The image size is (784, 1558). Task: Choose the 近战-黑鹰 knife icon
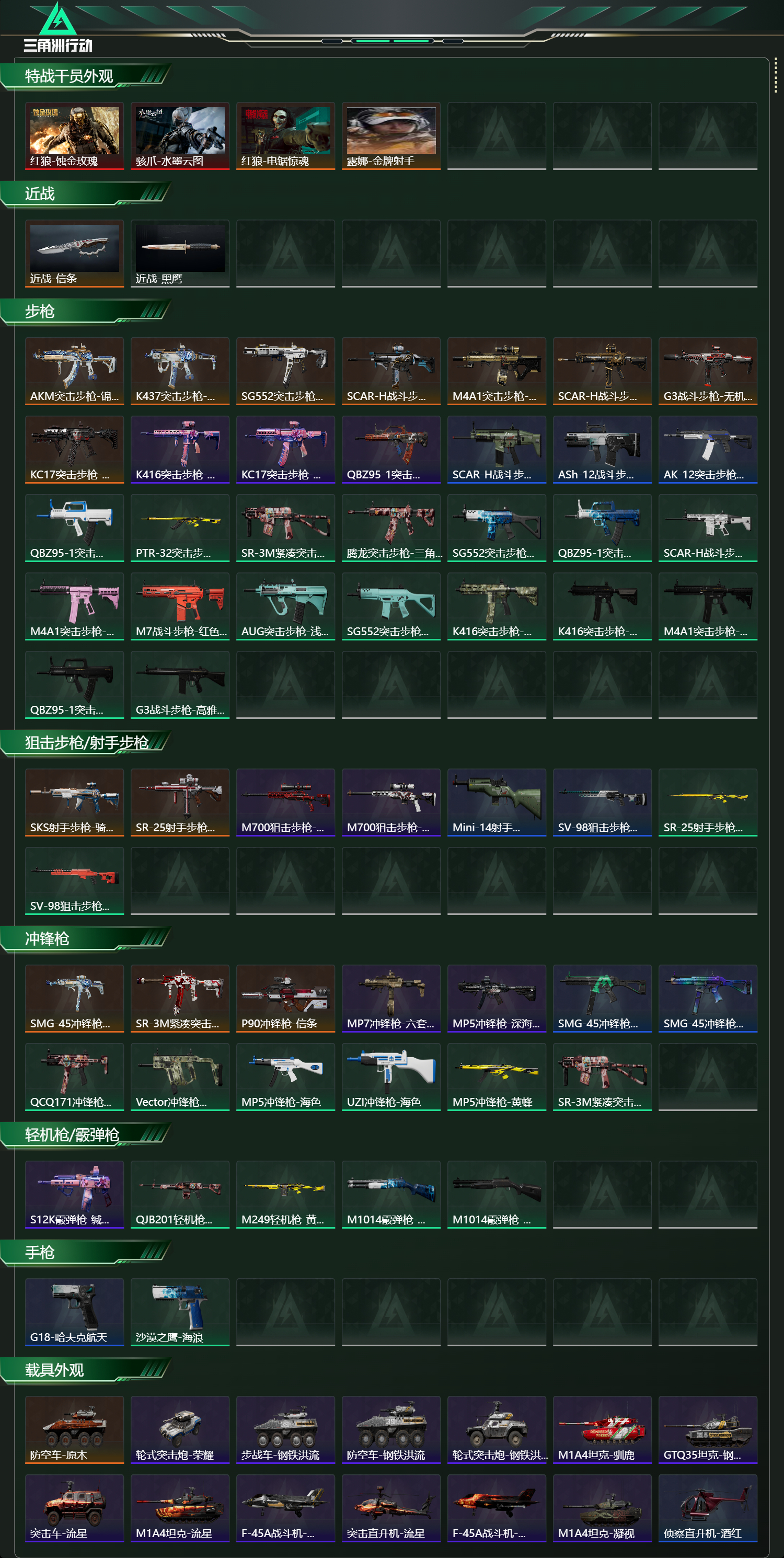tap(180, 254)
